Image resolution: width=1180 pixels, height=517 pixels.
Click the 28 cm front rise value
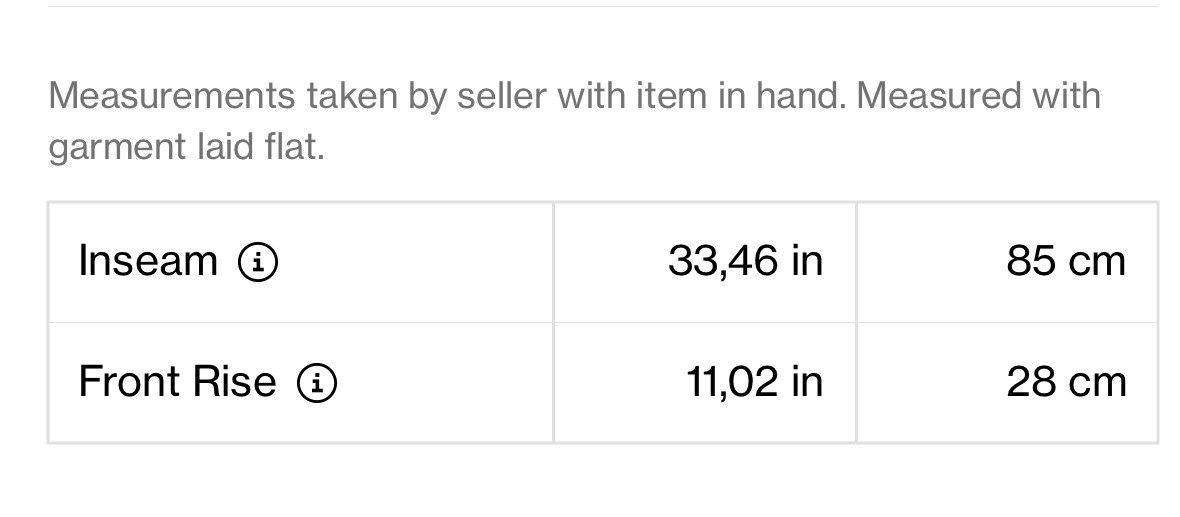[x=1066, y=382]
